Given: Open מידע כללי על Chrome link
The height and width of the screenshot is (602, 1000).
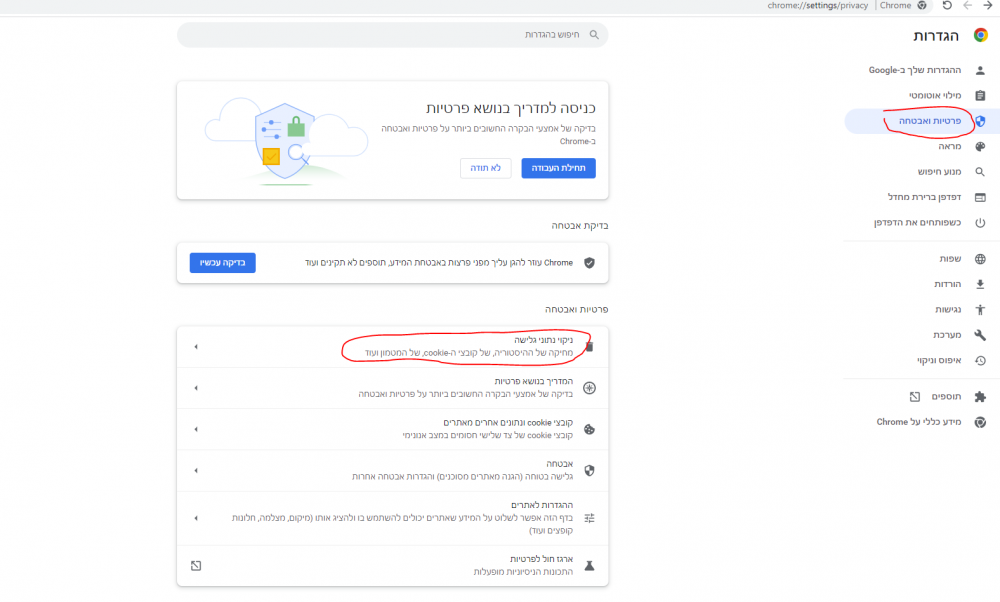Looking at the screenshot, I should [x=920, y=422].
